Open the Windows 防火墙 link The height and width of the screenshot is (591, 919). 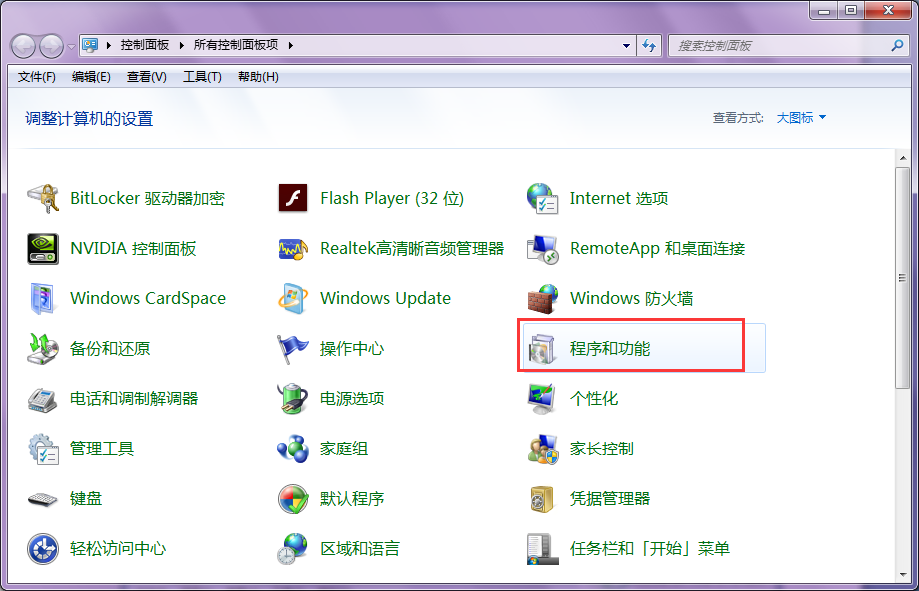[x=631, y=298]
